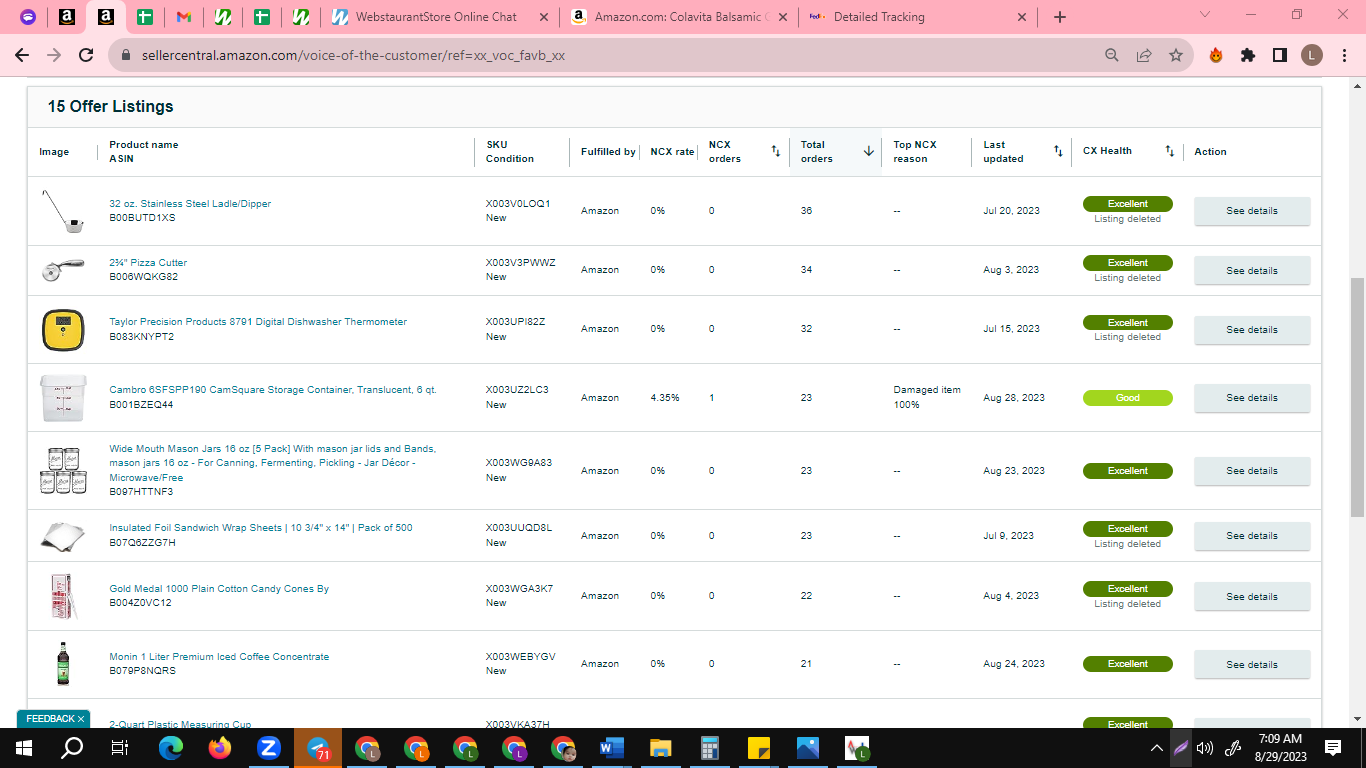Open the Windows Start menu
The width and height of the screenshot is (1366, 768).
pos(24,748)
